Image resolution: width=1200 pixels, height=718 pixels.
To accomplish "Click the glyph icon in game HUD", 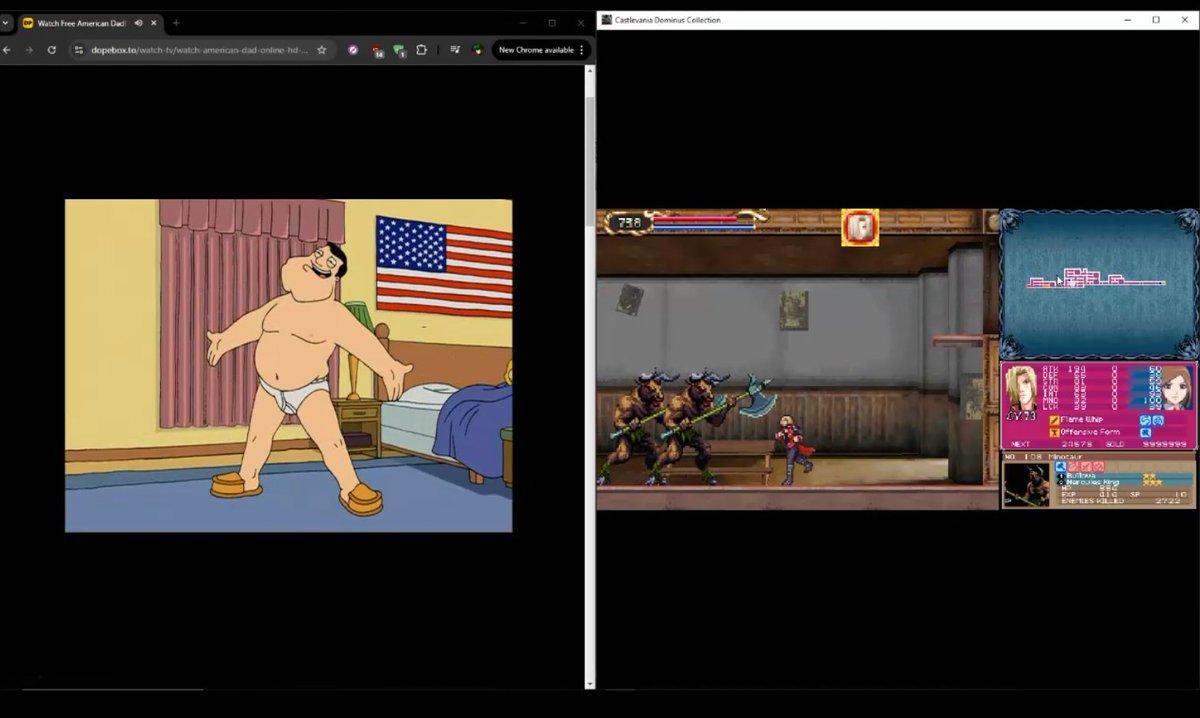I will point(859,228).
